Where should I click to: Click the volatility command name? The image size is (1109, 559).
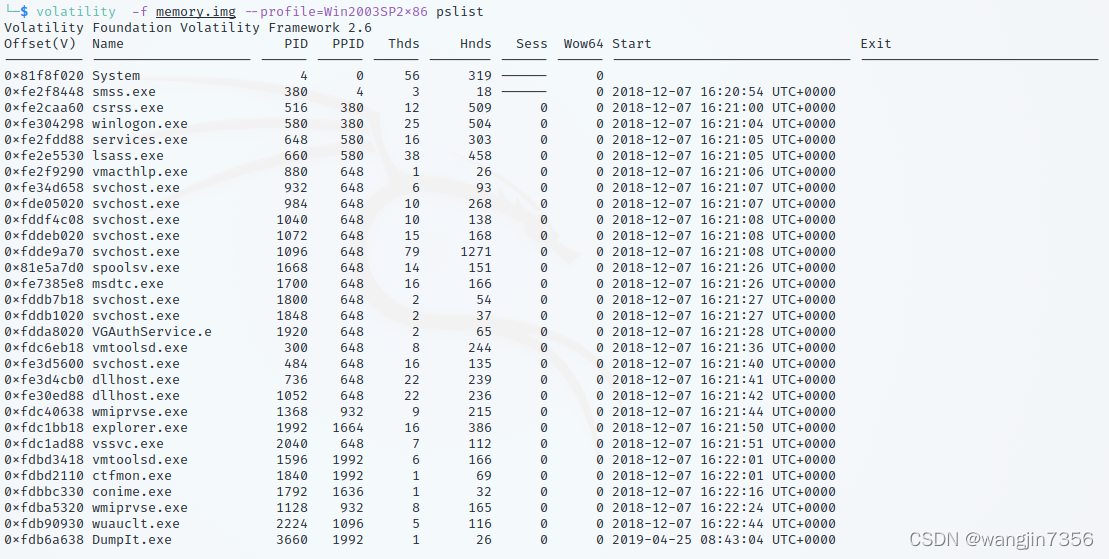[76, 11]
